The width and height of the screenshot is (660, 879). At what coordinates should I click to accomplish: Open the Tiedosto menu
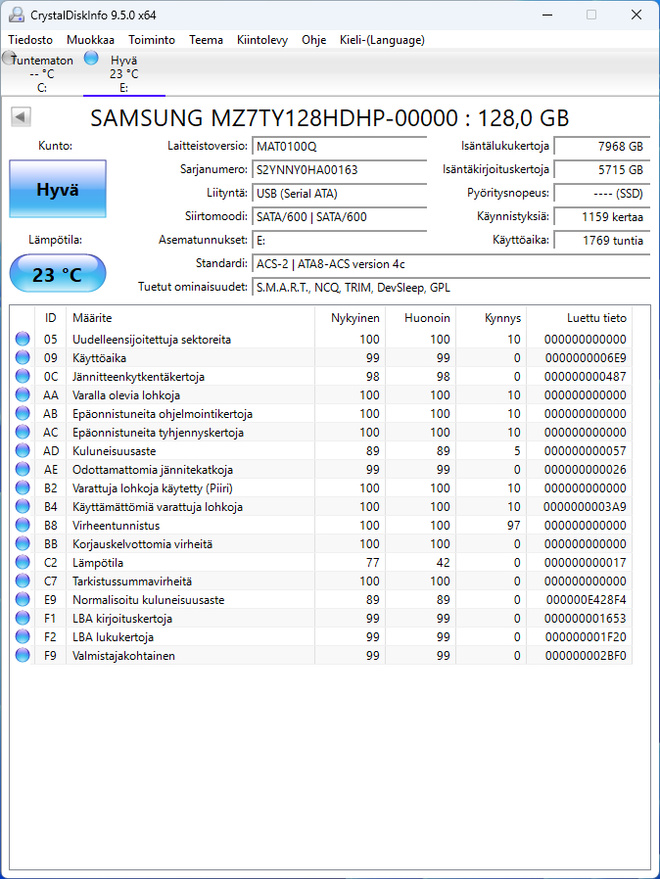click(30, 40)
